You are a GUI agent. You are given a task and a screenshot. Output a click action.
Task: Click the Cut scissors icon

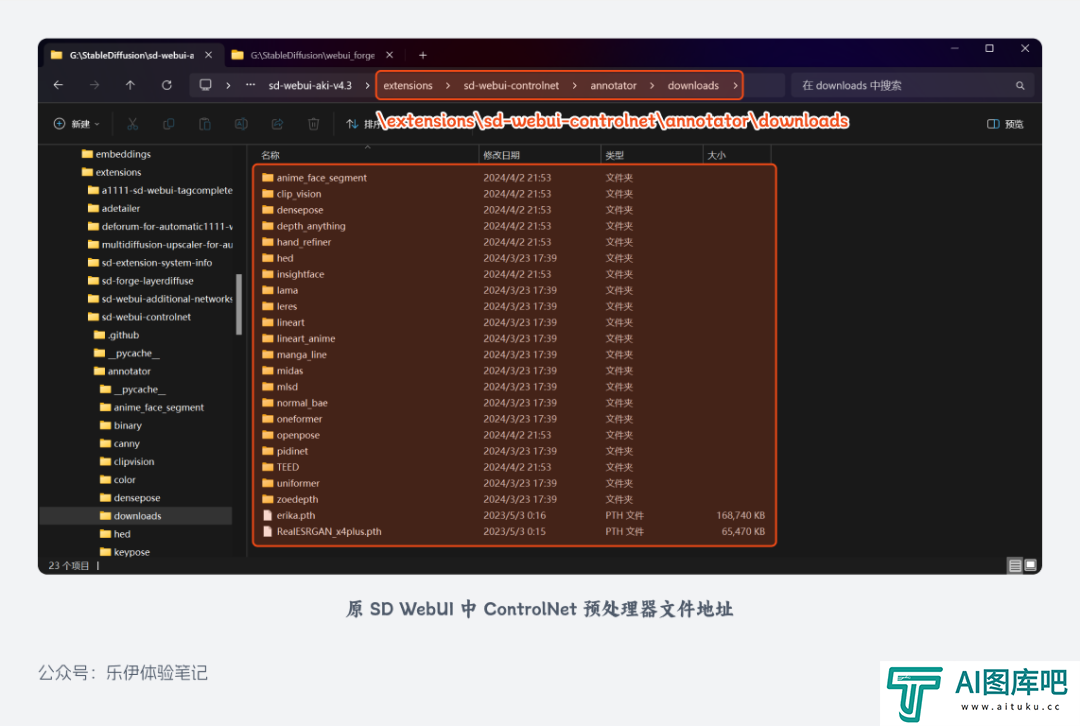pos(132,124)
